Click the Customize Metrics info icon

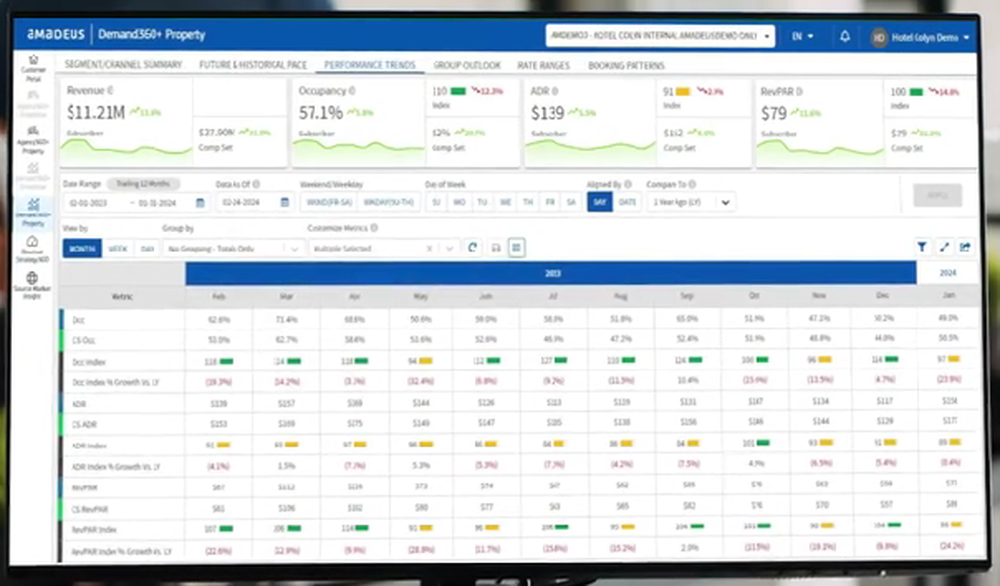click(x=374, y=228)
